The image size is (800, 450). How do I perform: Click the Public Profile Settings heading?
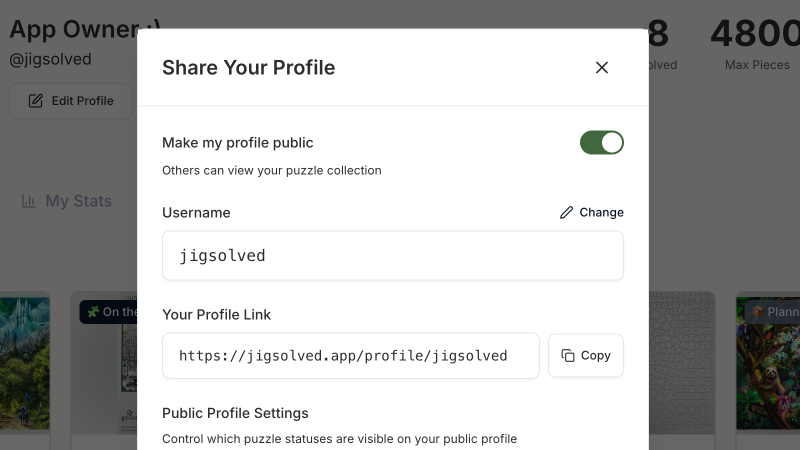pyautogui.click(x=235, y=413)
